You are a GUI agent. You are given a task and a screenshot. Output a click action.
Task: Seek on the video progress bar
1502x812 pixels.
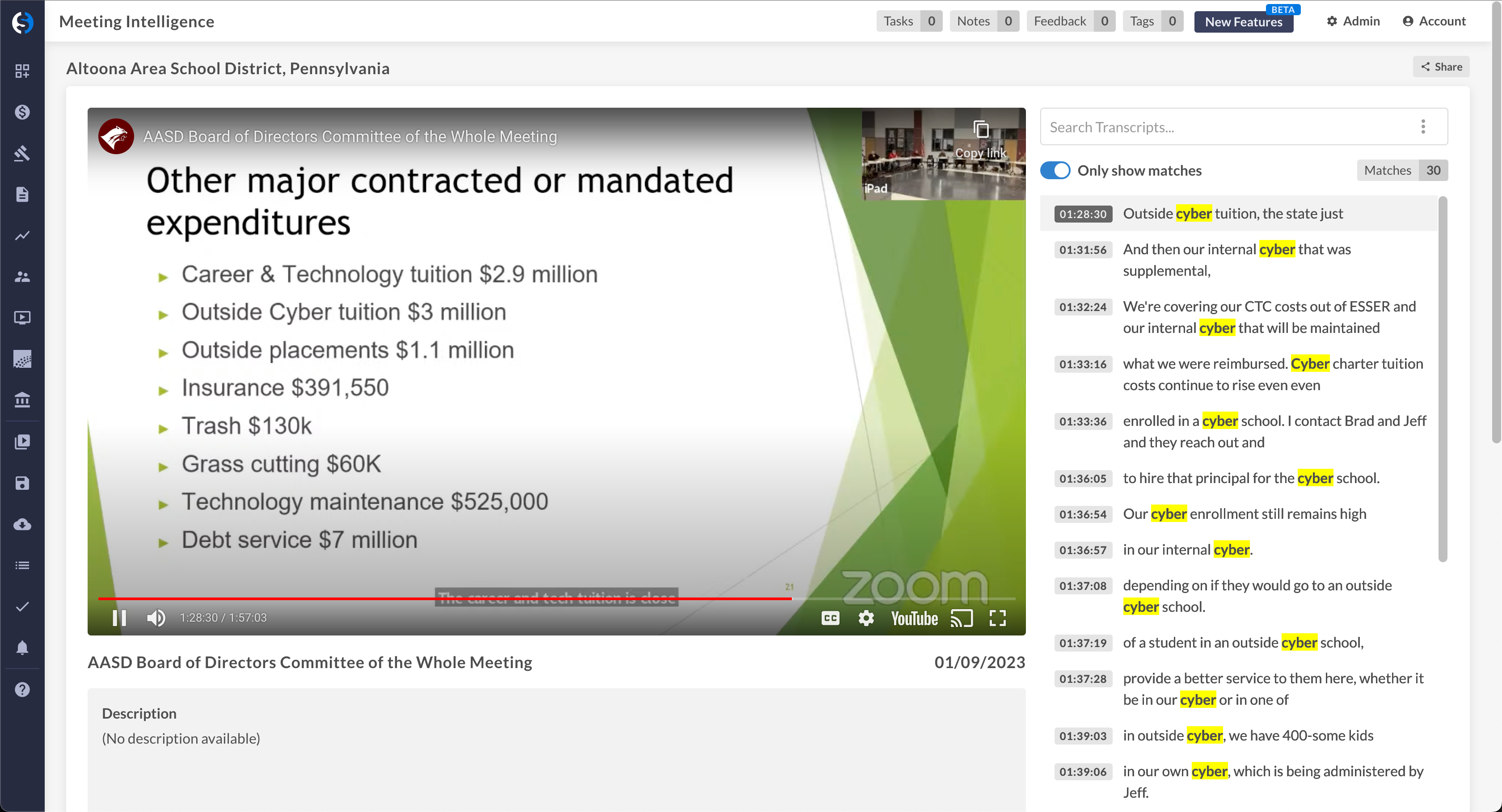(556, 599)
